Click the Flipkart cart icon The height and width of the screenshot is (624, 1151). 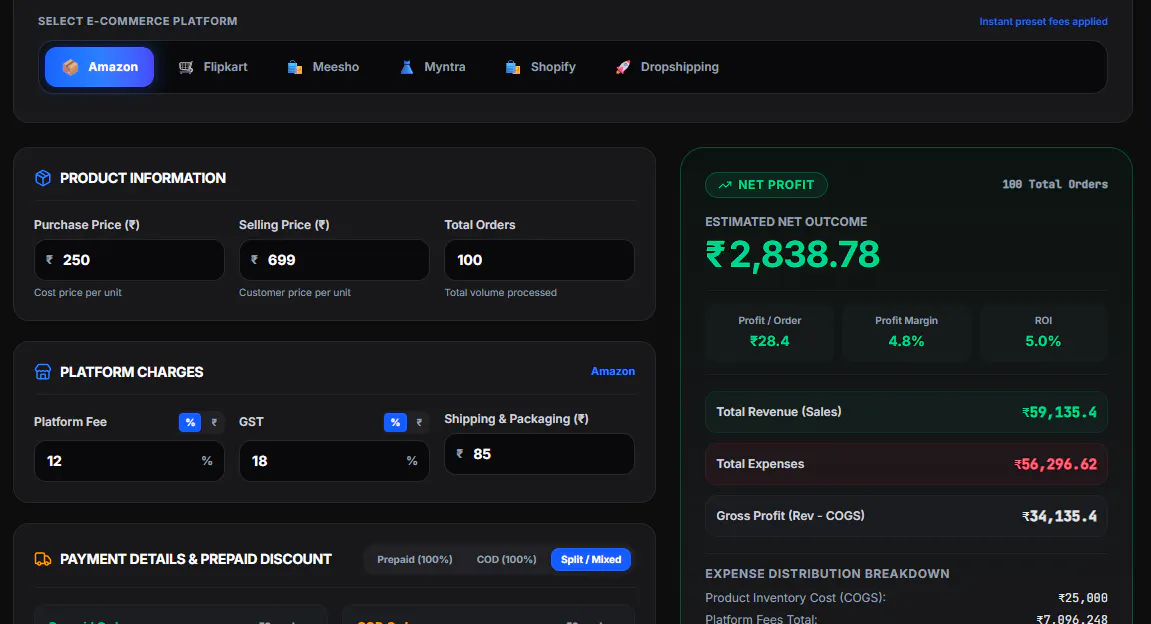pos(186,67)
